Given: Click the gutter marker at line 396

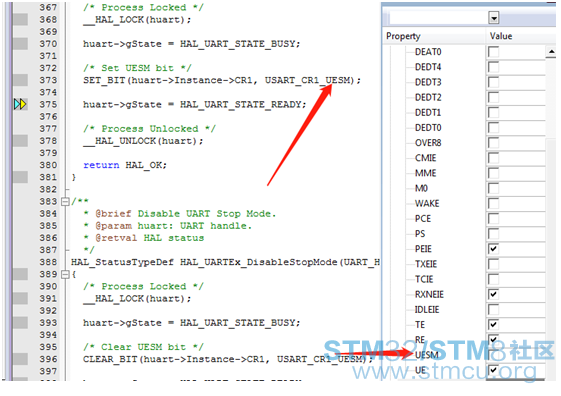Looking at the screenshot, I should click(x=20, y=359).
